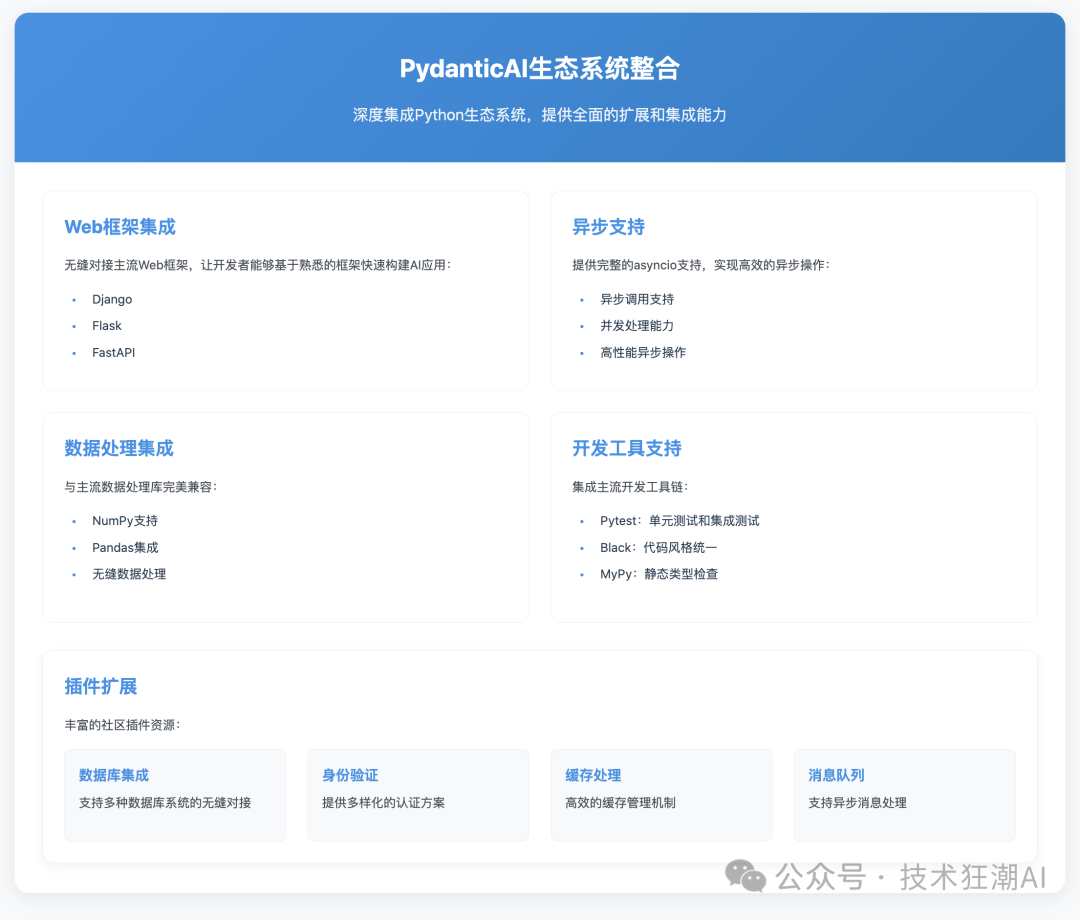Click the Pandas集成 list item
The height and width of the screenshot is (920, 1080).
click(x=125, y=548)
